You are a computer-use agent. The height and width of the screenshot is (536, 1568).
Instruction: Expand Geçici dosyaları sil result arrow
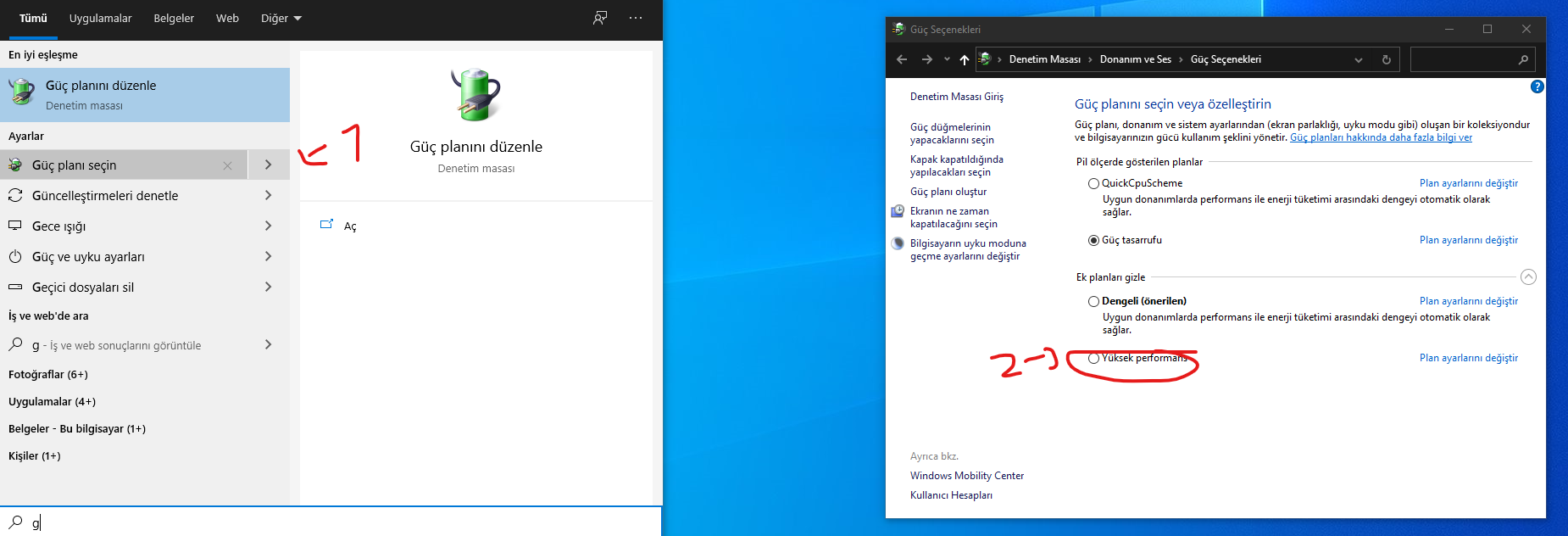pyautogui.click(x=269, y=287)
